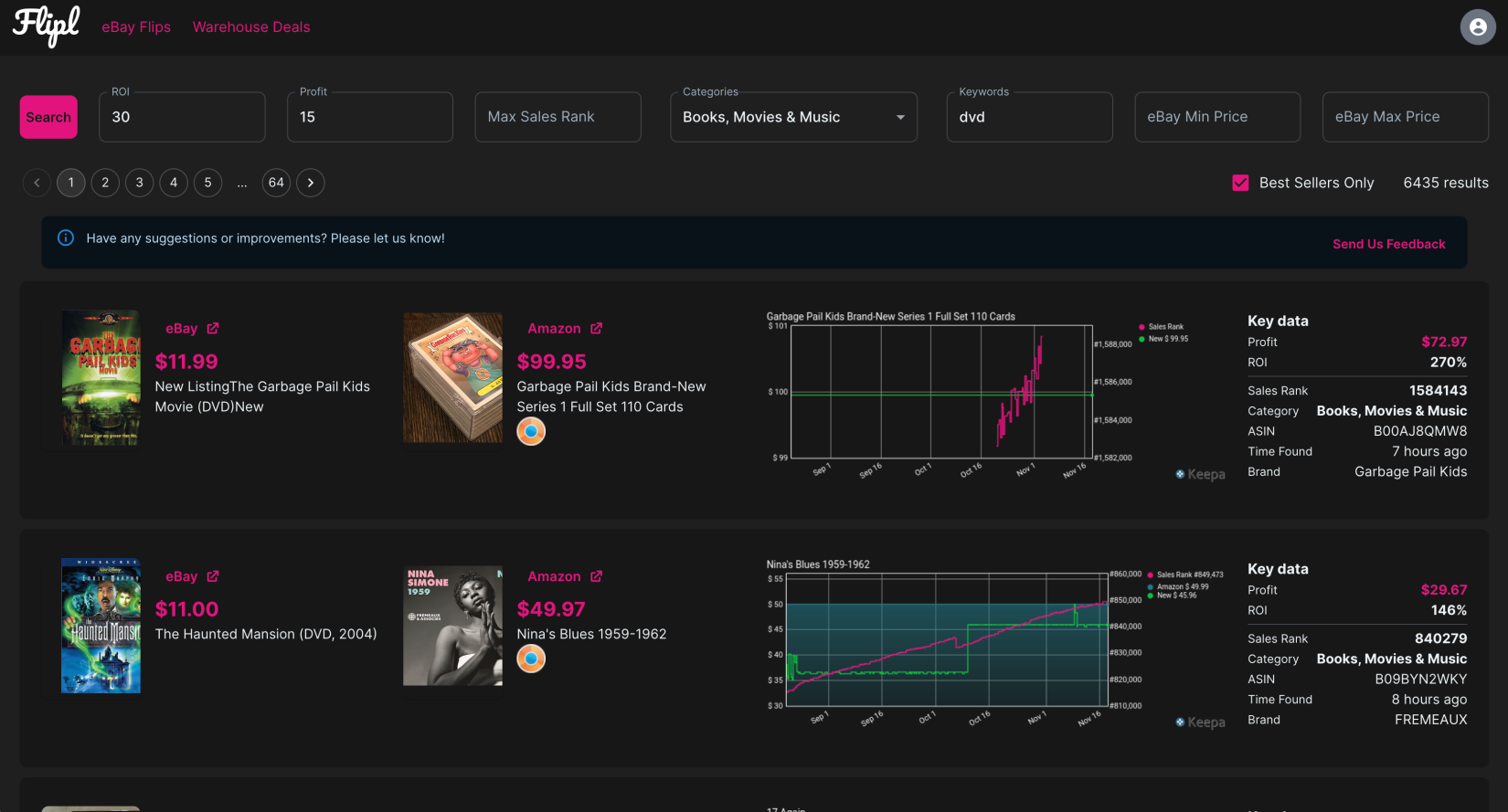Screen dimensions: 1508x812
Task: Toggle the Best Sellers Only checkbox
Action: [x=1240, y=183]
